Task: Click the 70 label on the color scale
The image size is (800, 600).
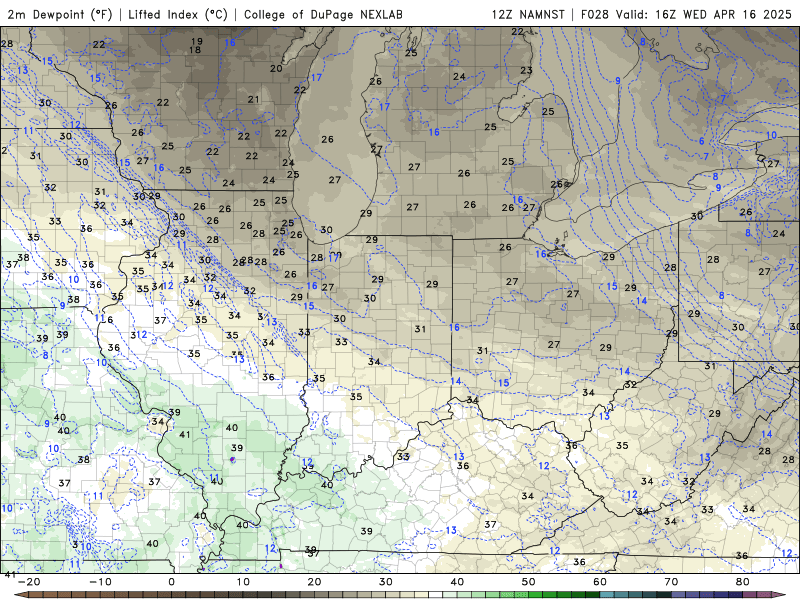Action: click(671, 582)
